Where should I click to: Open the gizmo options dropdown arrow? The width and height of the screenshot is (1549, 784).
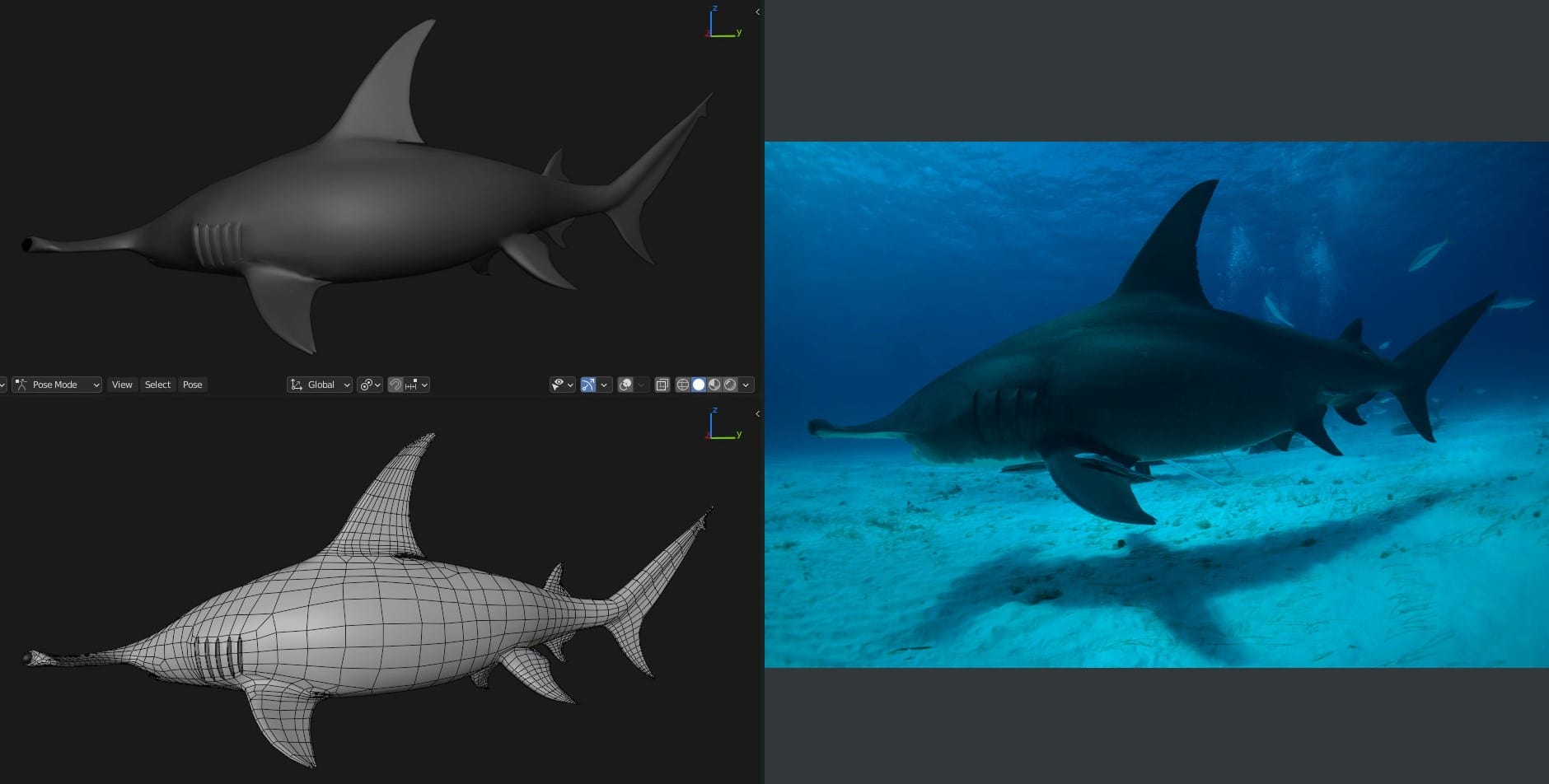pos(604,385)
